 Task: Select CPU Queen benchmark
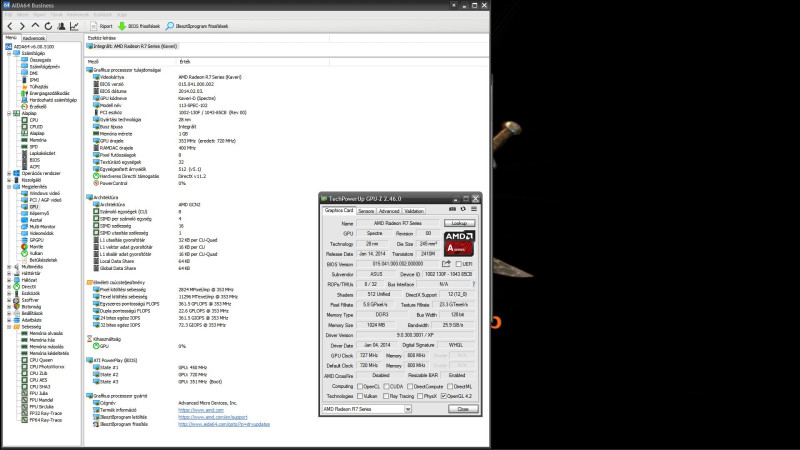tap(41, 360)
